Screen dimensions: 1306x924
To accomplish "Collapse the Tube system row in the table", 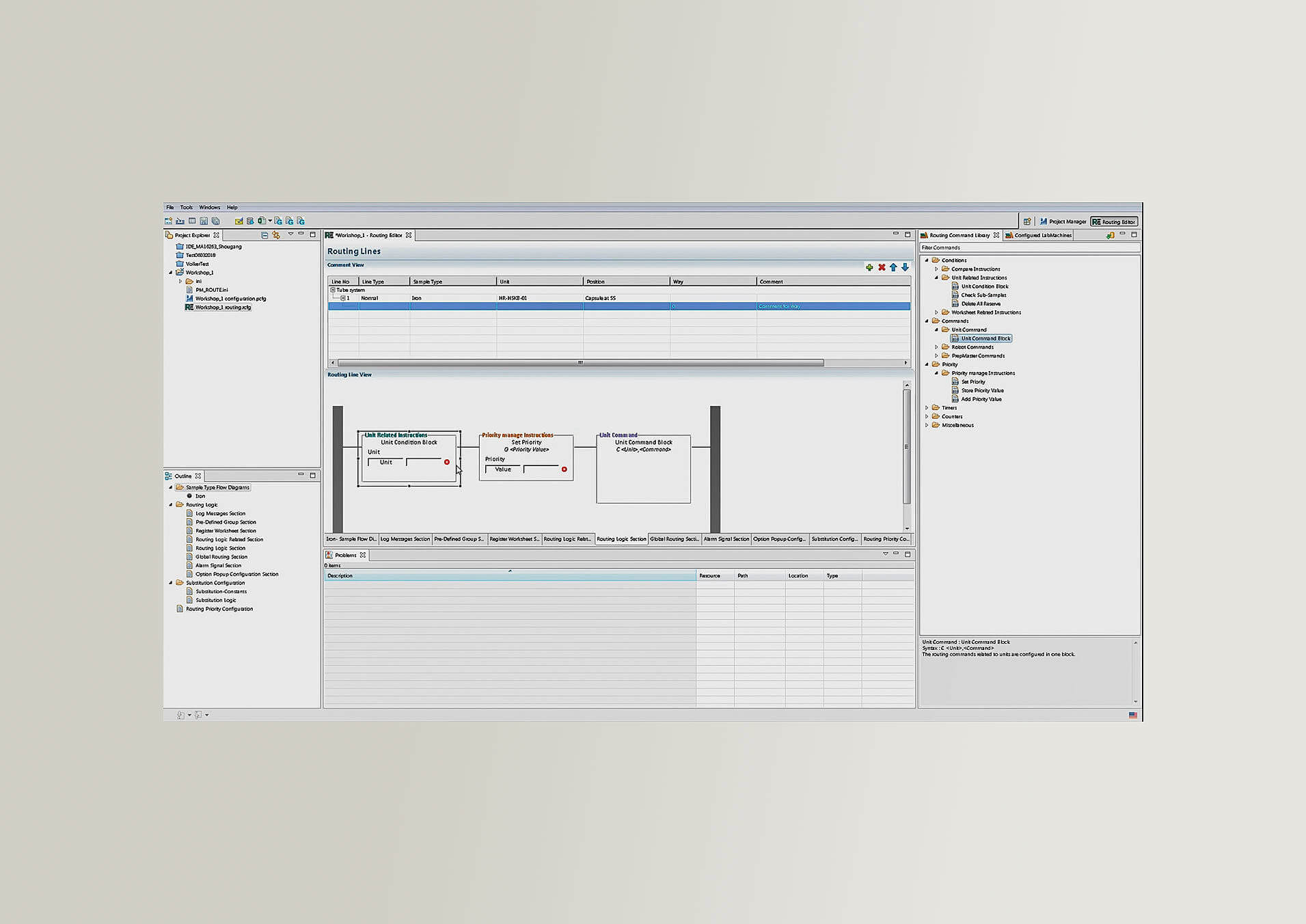I will coord(333,290).
